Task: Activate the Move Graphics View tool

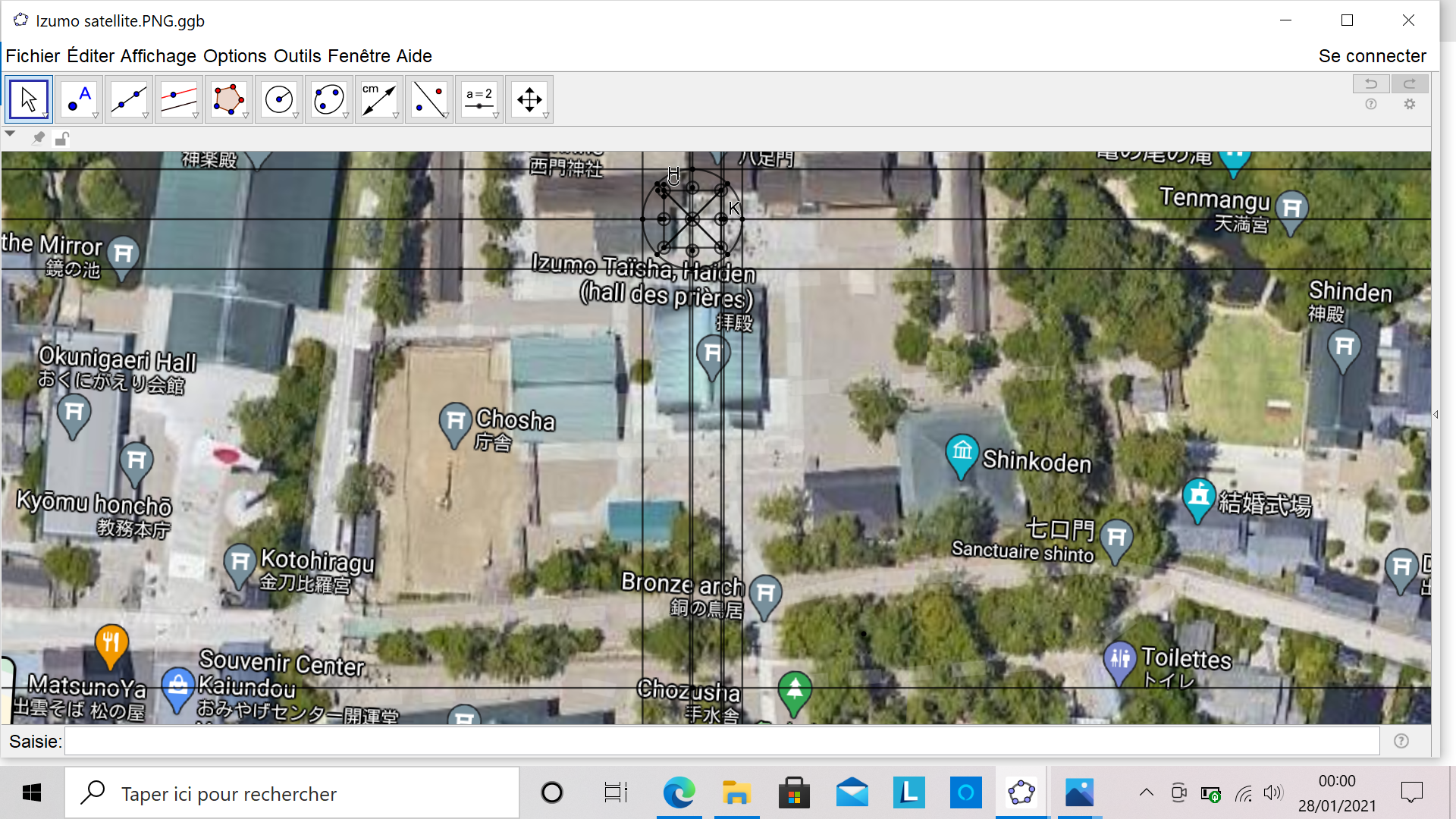Action: tap(529, 99)
